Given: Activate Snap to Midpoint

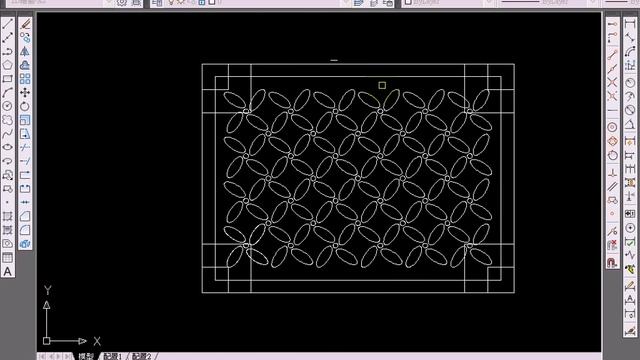Looking at the screenshot, I should coord(612,69).
